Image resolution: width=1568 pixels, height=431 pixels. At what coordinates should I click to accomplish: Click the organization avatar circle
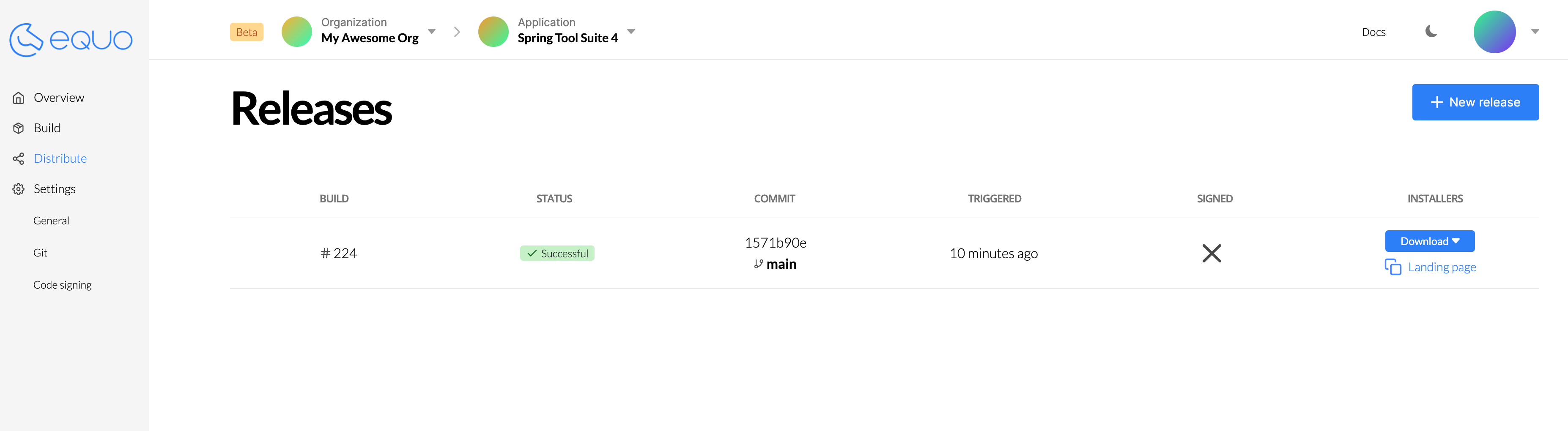(296, 32)
